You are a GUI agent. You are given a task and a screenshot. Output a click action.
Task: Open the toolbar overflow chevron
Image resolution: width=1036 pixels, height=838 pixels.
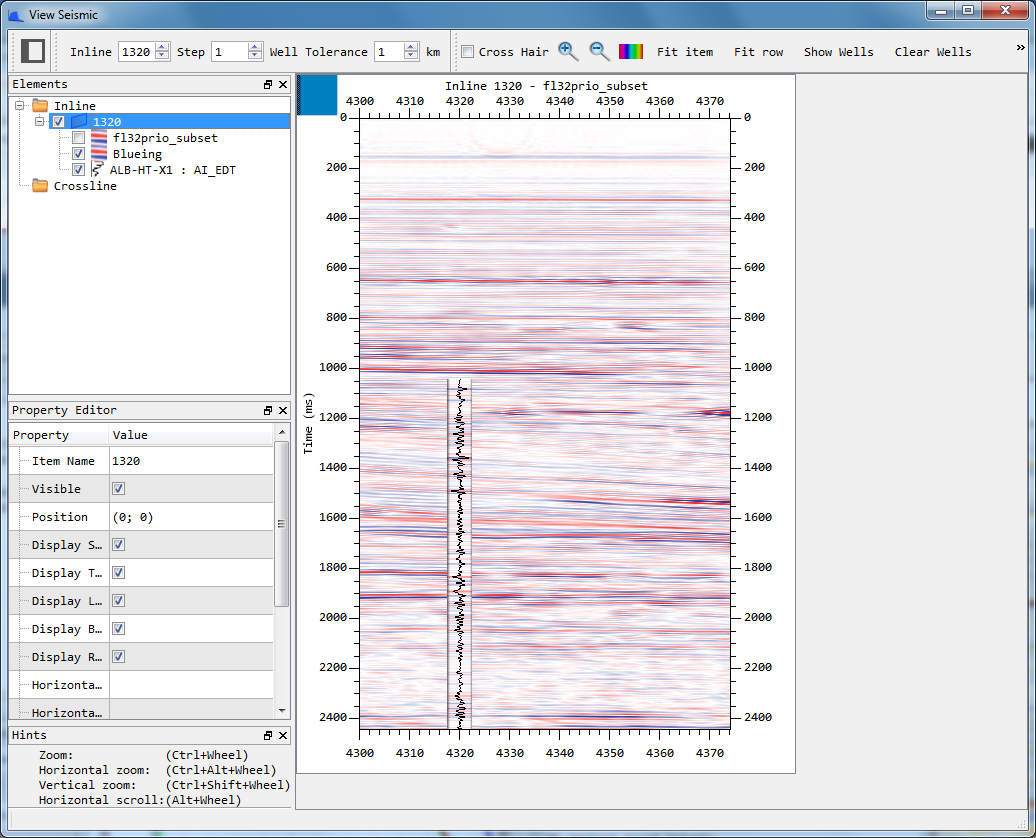click(x=1020, y=45)
